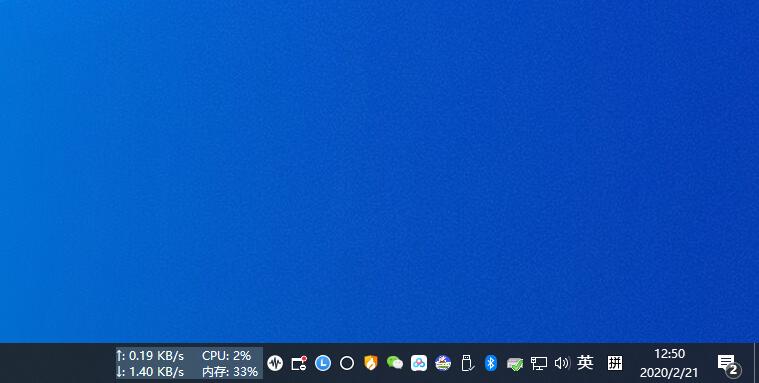Open the Bluetooth tray icon
This screenshot has height=383, width=759.
491,363
